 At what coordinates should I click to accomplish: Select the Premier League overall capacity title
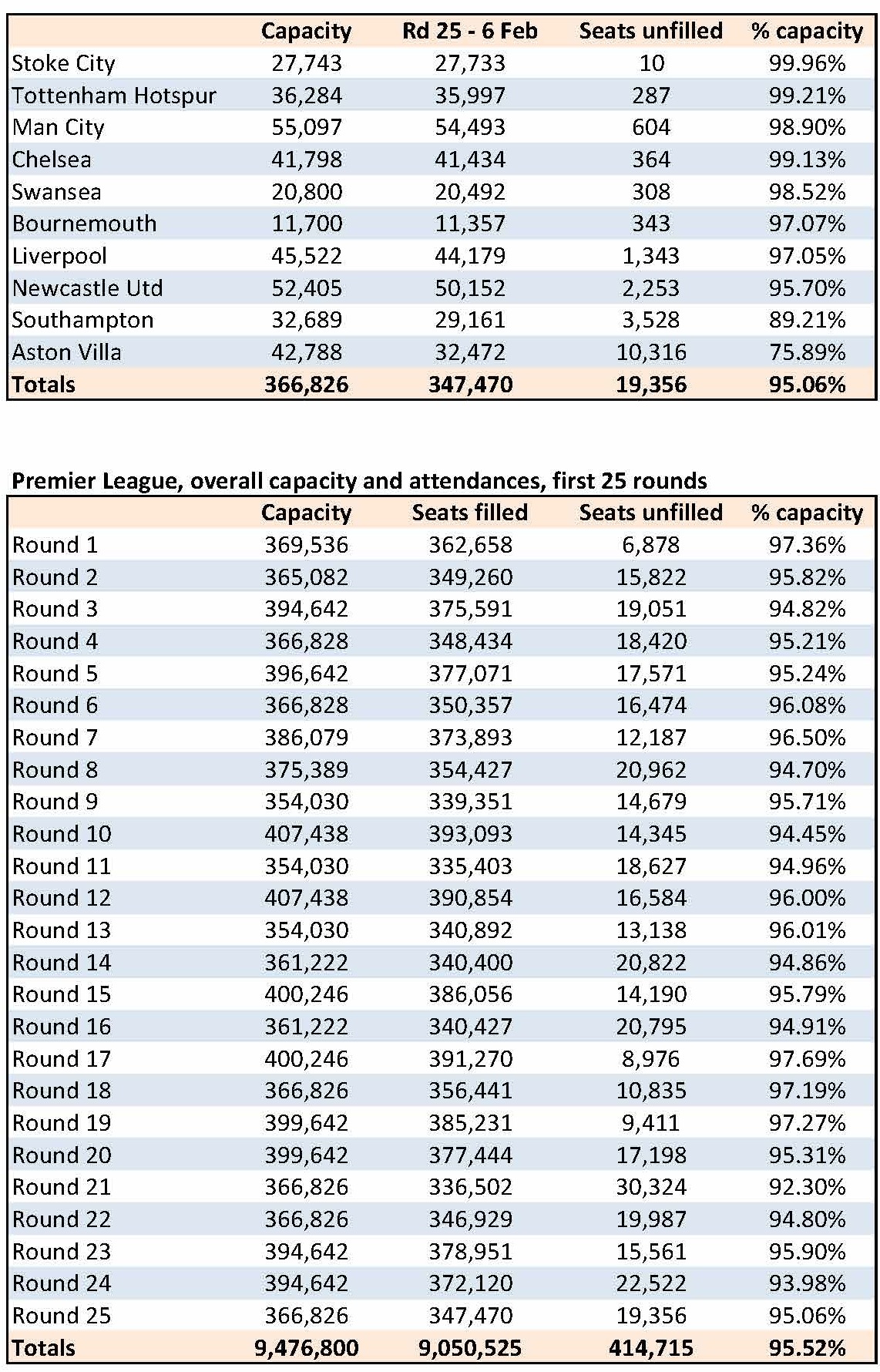359,481
